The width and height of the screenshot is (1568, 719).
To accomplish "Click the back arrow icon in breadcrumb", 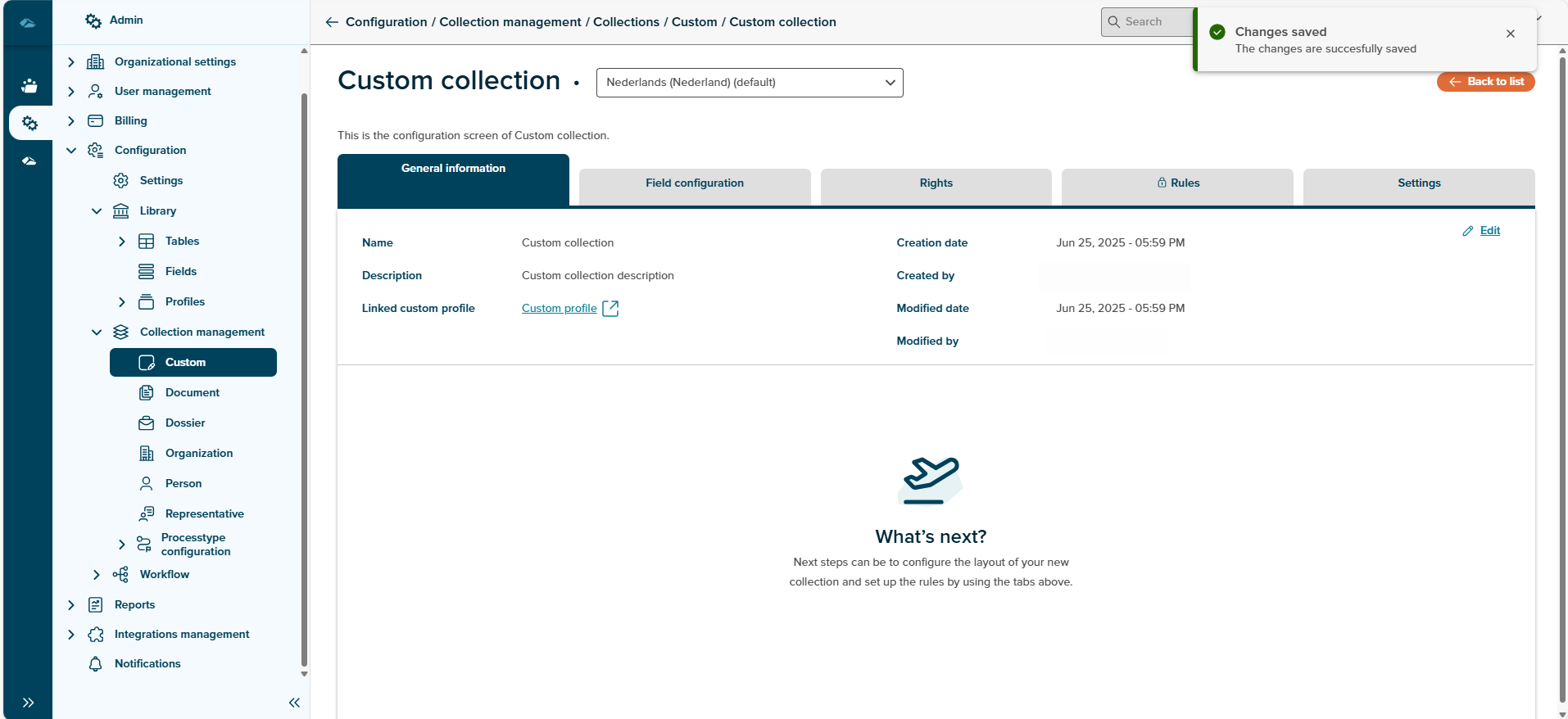I will 332,22.
